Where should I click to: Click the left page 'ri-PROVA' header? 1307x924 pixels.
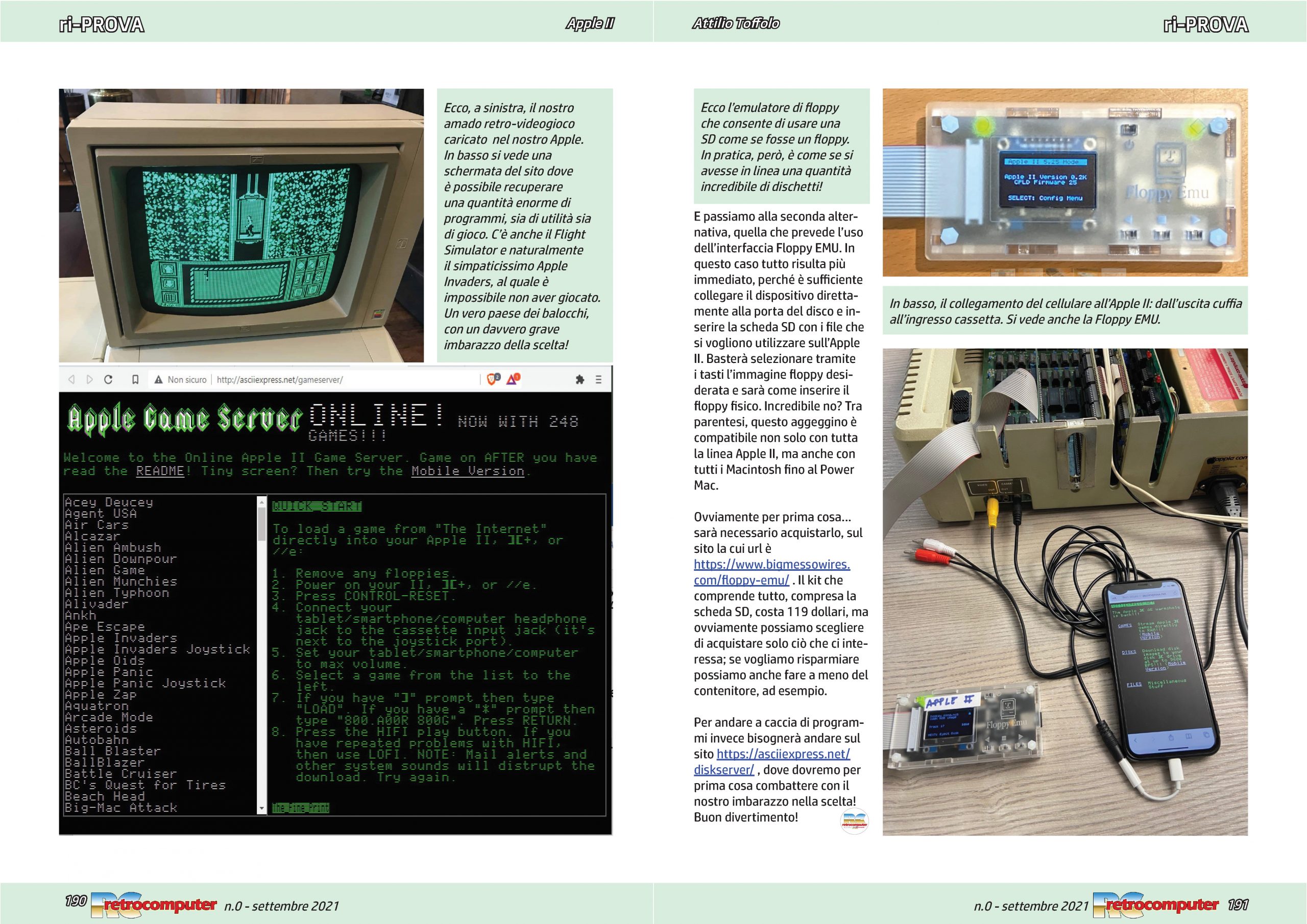coord(101,25)
